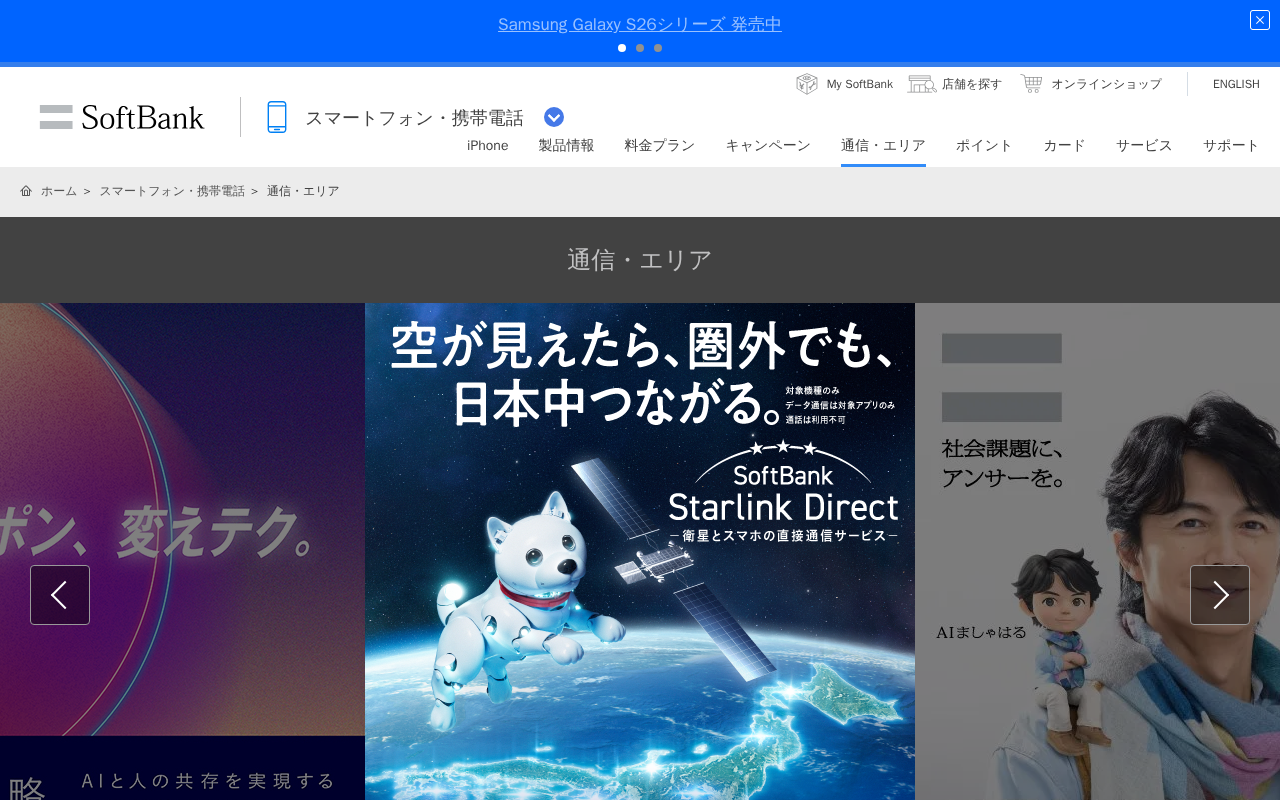Viewport: 1280px width, 800px height.
Task: Click the online shop cart icon
Action: [1031, 83]
